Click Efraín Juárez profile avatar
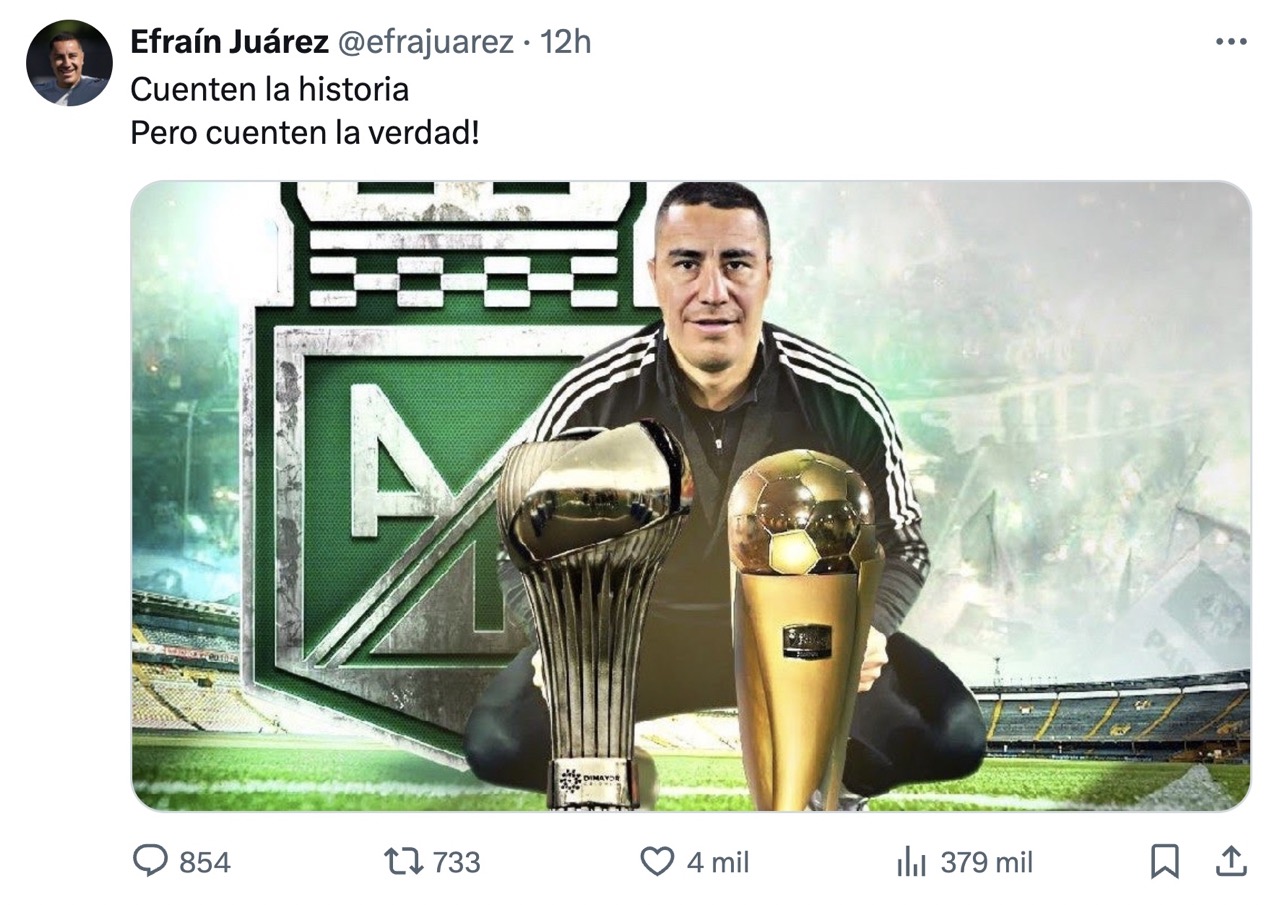Screen dimensions: 1280x905 (x=69, y=63)
